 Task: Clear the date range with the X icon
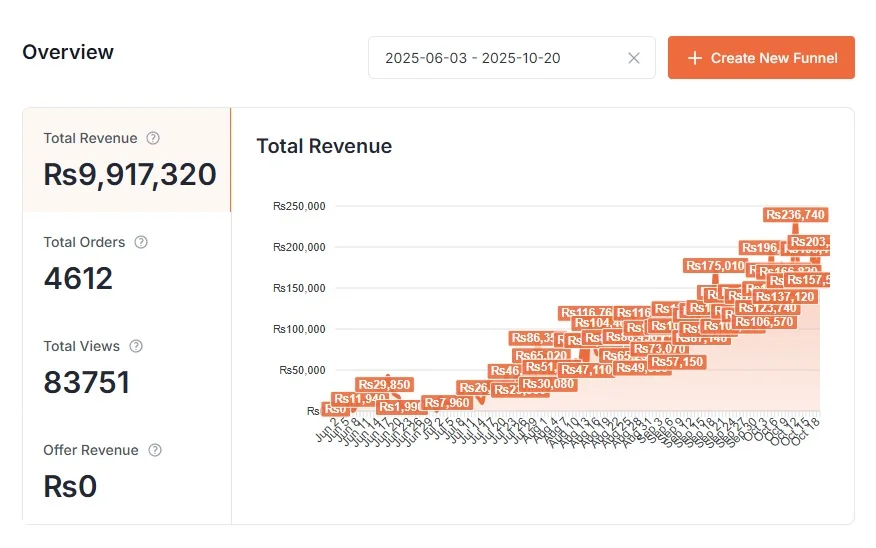point(634,58)
